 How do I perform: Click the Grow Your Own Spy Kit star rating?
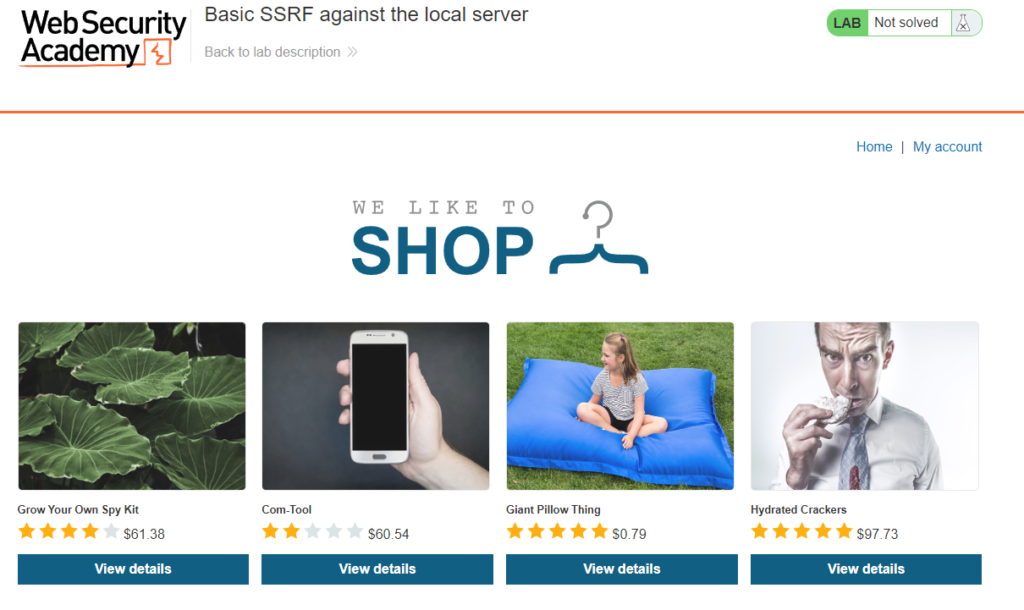(69, 532)
